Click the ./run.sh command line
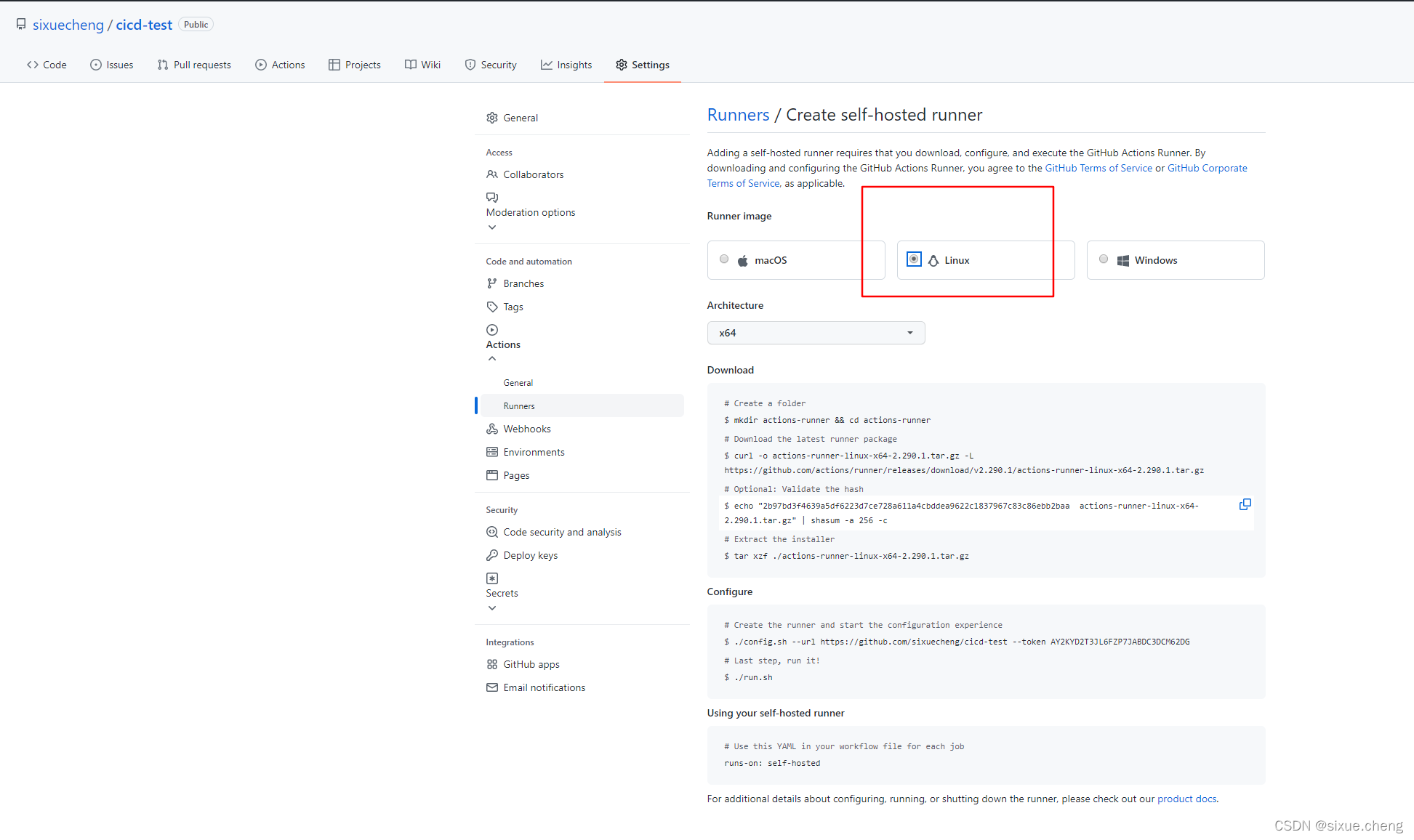The width and height of the screenshot is (1414, 840). (748, 677)
